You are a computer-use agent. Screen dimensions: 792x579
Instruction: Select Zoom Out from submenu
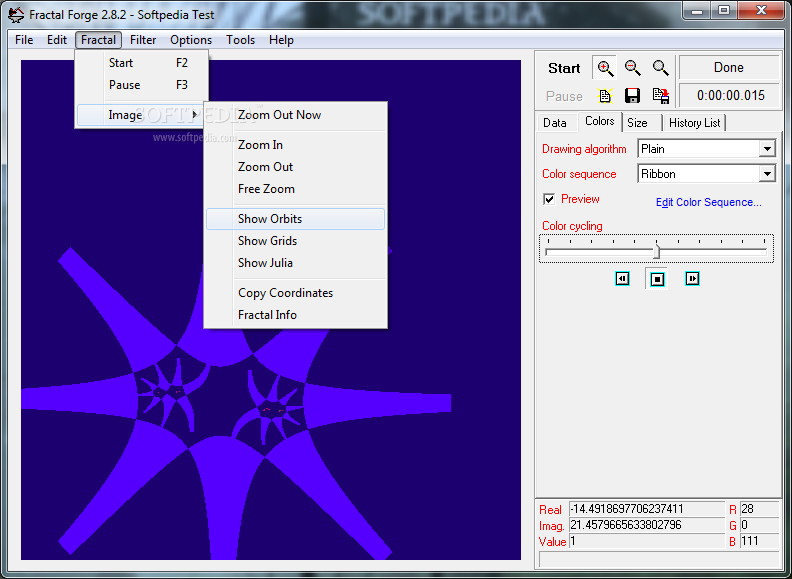pyautogui.click(x=295, y=167)
